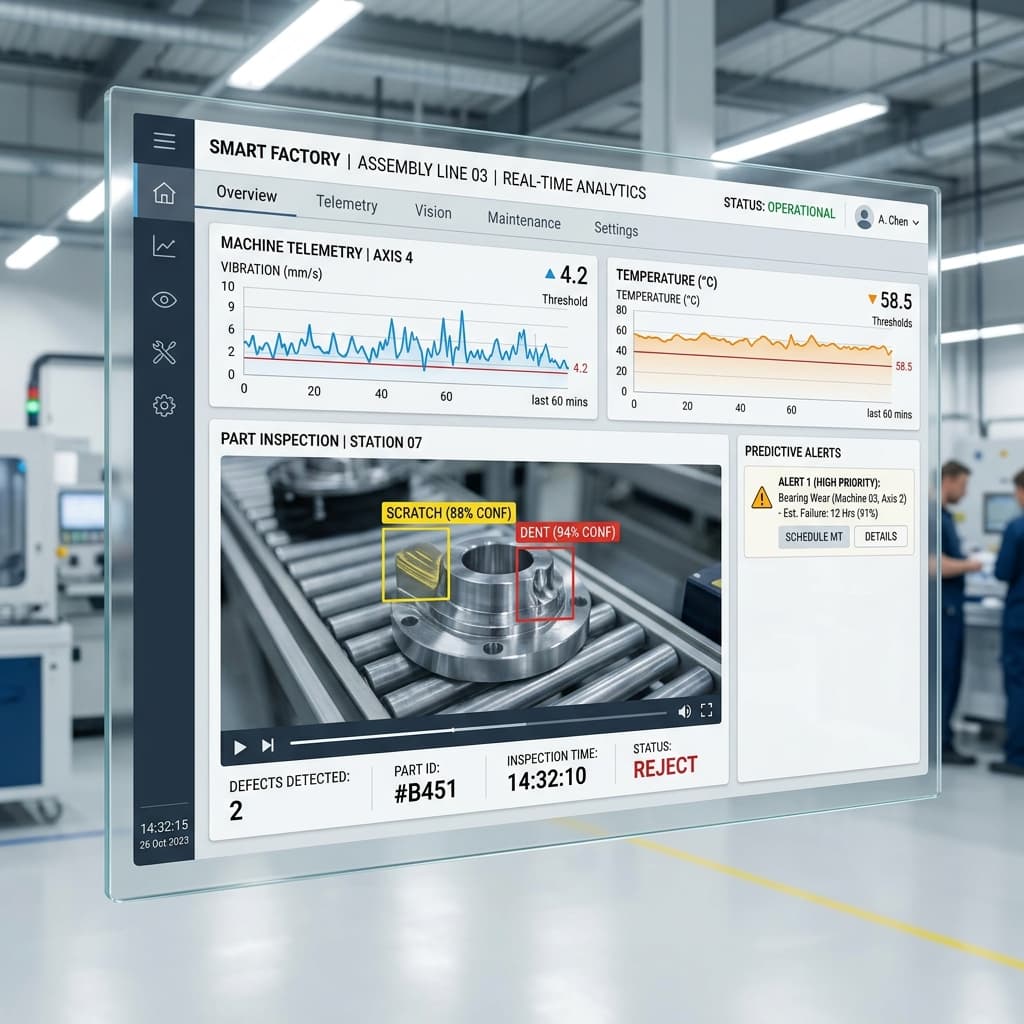Open the settings gear icon in sidebar

pos(164,406)
